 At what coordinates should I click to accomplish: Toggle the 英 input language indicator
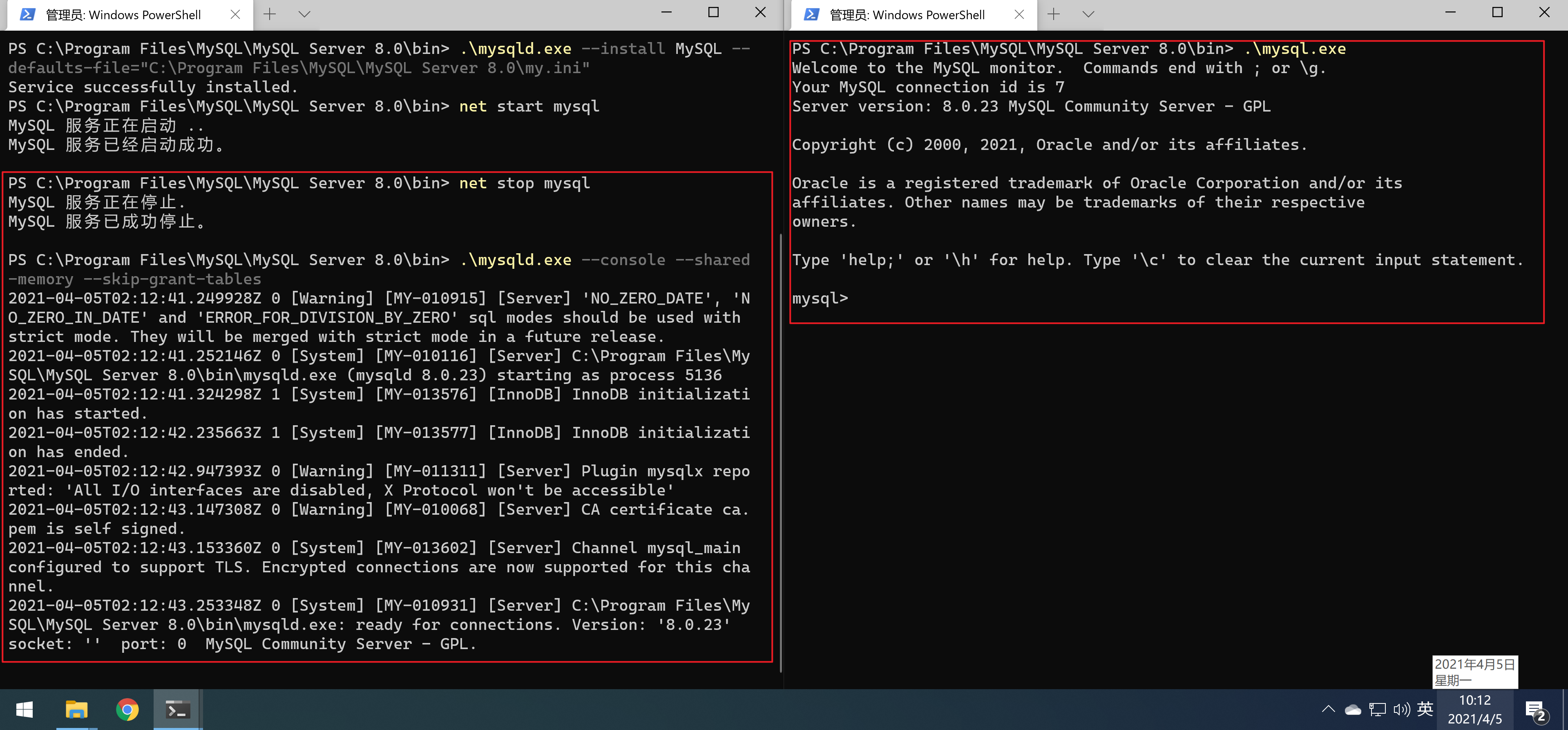(x=1425, y=709)
